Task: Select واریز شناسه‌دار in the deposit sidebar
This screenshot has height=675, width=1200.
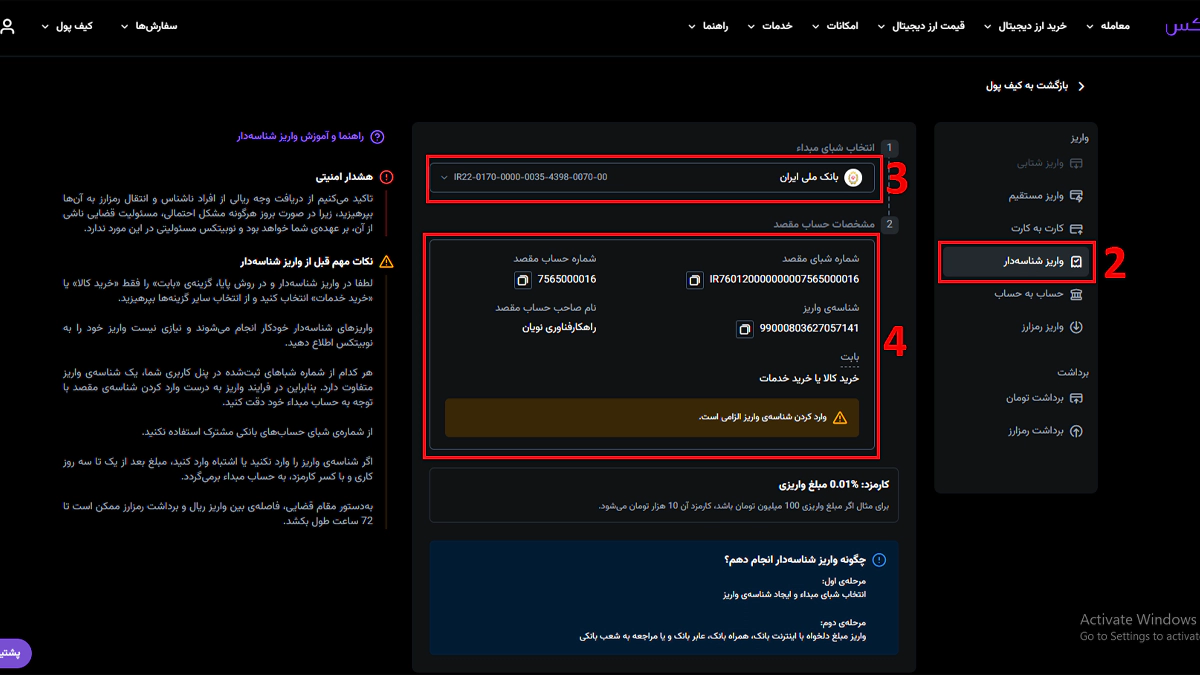Action: (x=1018, y=262)
